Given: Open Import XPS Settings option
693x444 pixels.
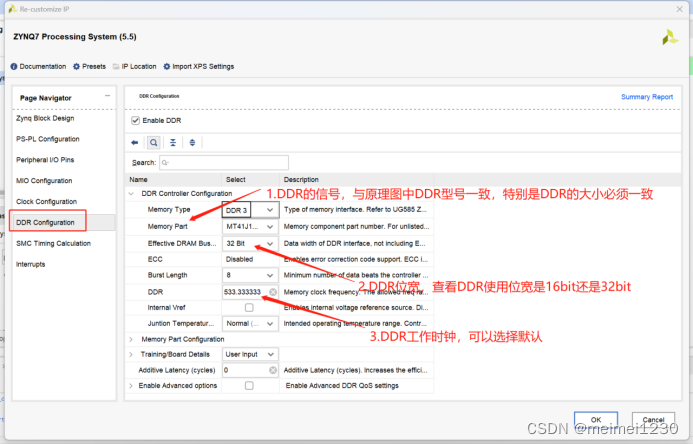Looking at the screenshot, I should click(198, 66).
